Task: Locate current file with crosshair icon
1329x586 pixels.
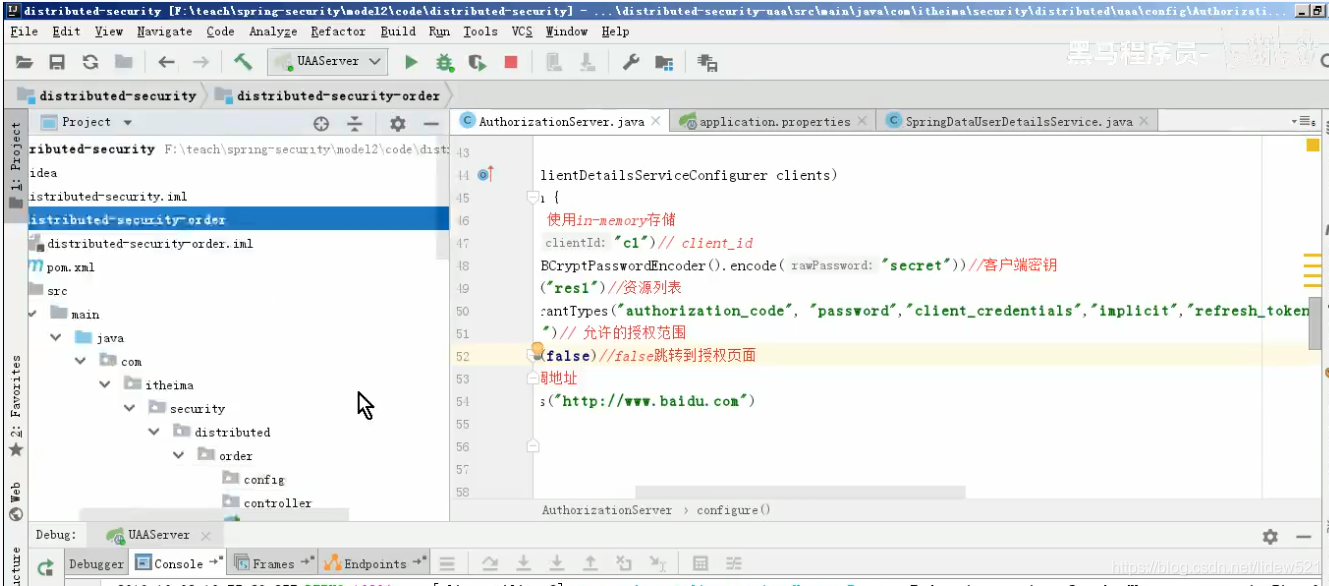Action: [321, 123]
